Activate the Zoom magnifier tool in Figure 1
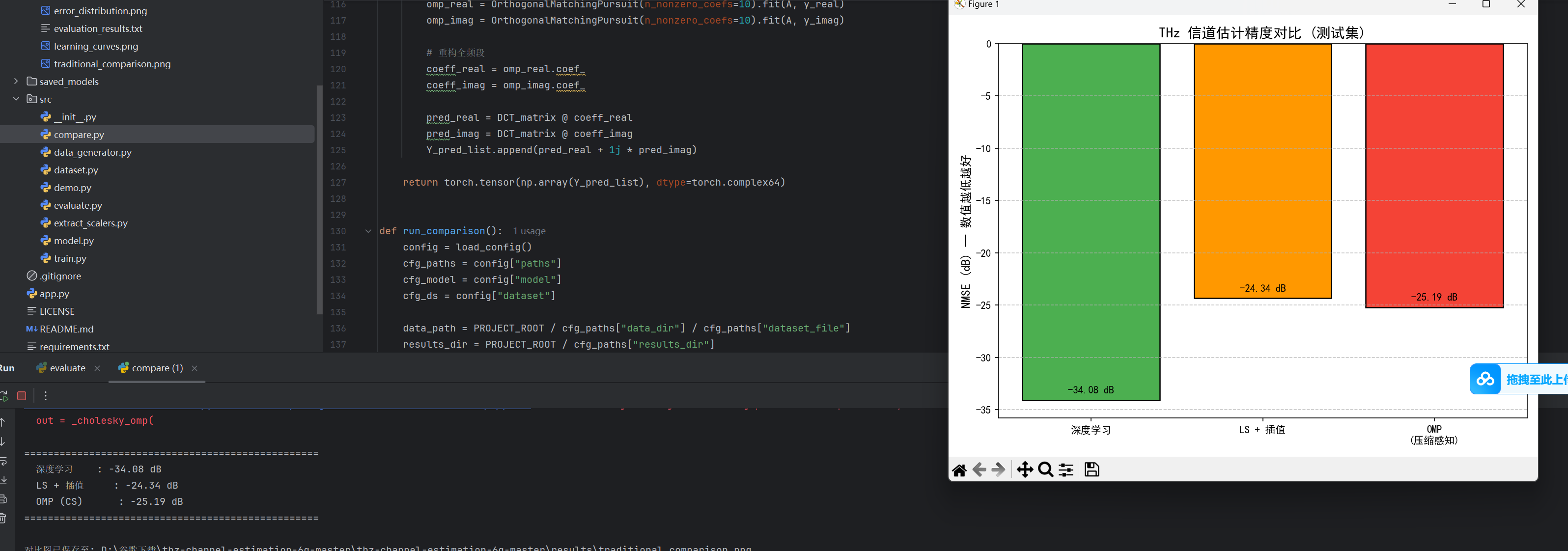The width and height of the screenshot is (1568, 551). click(x=1046, y=469)
